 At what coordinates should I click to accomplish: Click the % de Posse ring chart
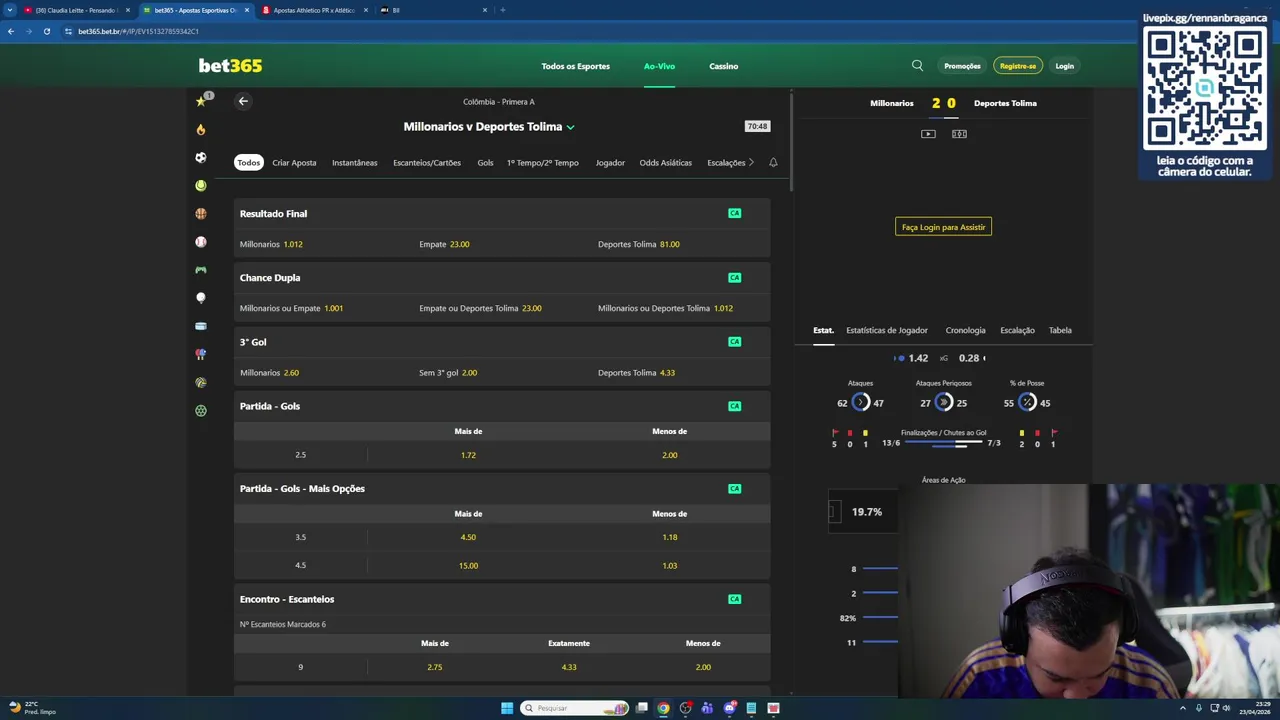click(1027, 403)
